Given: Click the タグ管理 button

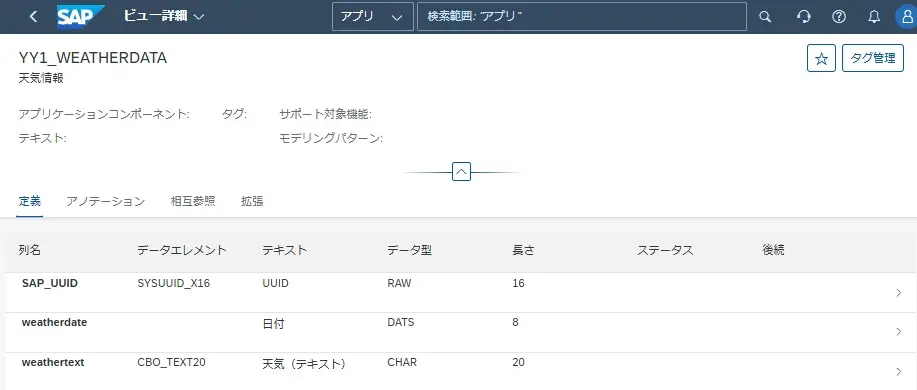Looking at the screenshot, I should 873,58.
